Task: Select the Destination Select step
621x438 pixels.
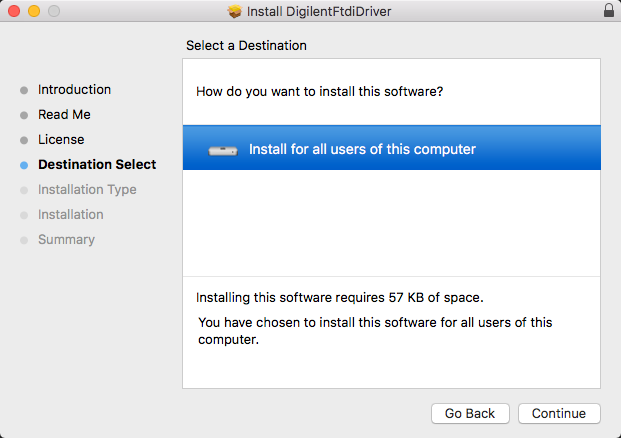Action: coord(97,164)
